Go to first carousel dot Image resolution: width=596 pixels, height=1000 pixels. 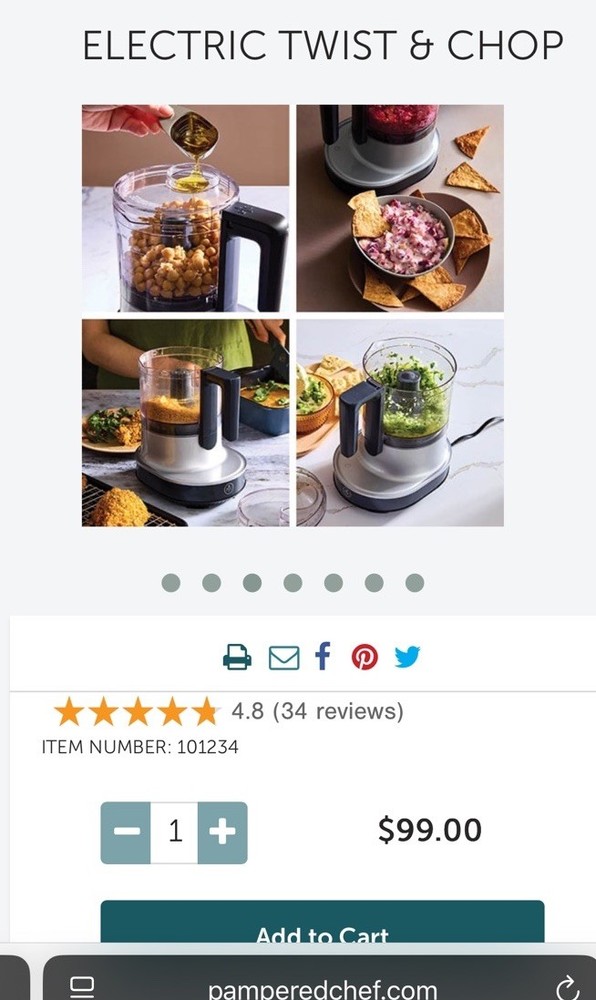(x=171, y=582)
